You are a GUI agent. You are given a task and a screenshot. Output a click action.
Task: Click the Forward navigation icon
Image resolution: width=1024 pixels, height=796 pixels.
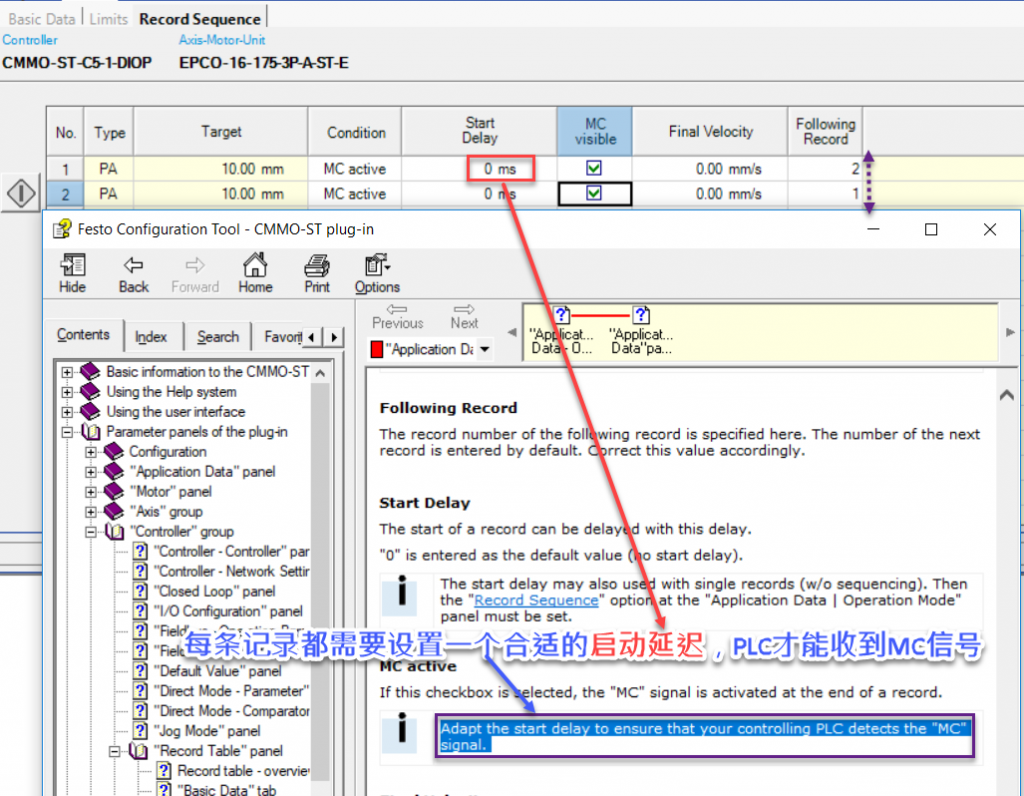tap(195, 273)
